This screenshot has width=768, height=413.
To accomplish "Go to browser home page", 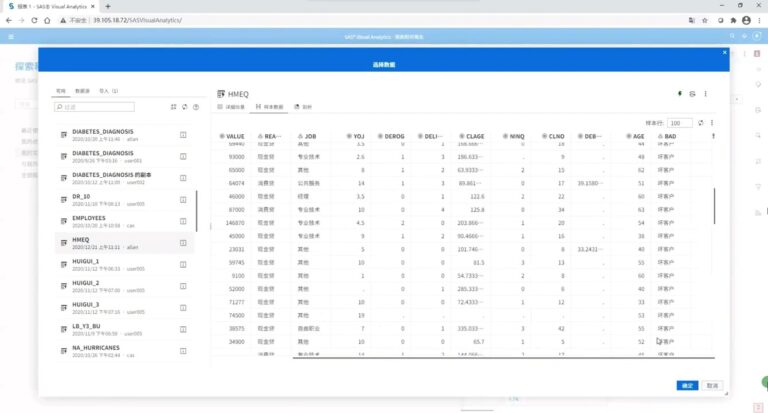I will click(47, 20).
